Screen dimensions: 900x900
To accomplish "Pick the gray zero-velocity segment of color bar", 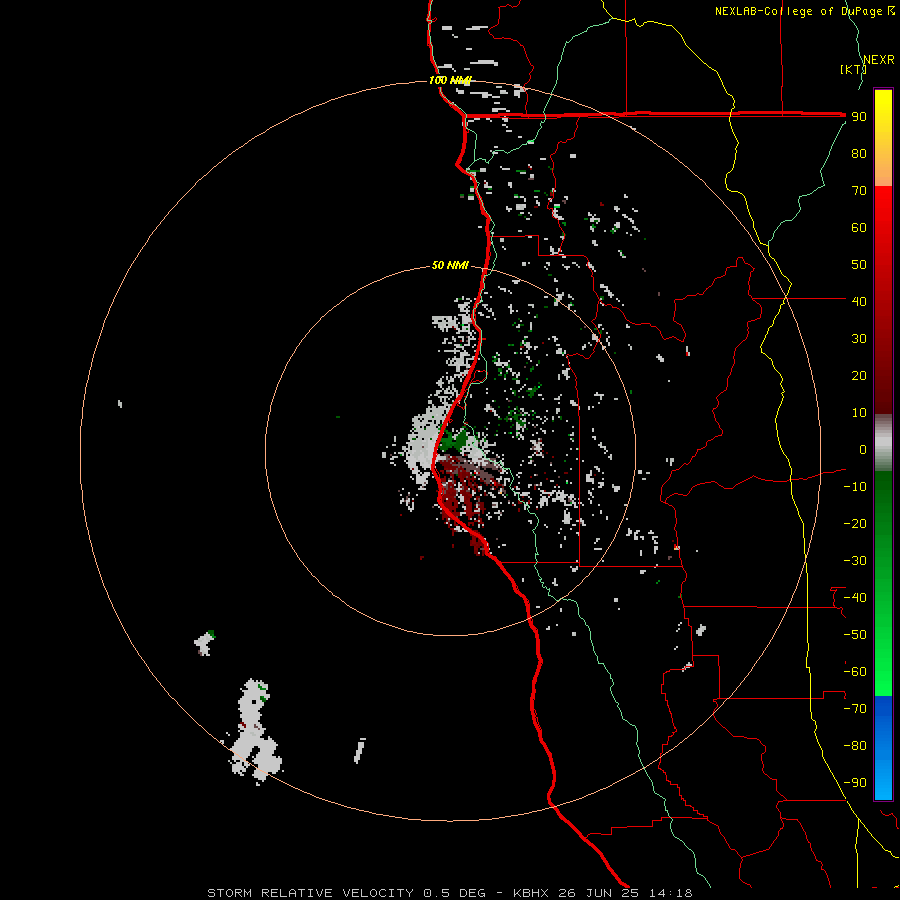I will pos(883,443).
